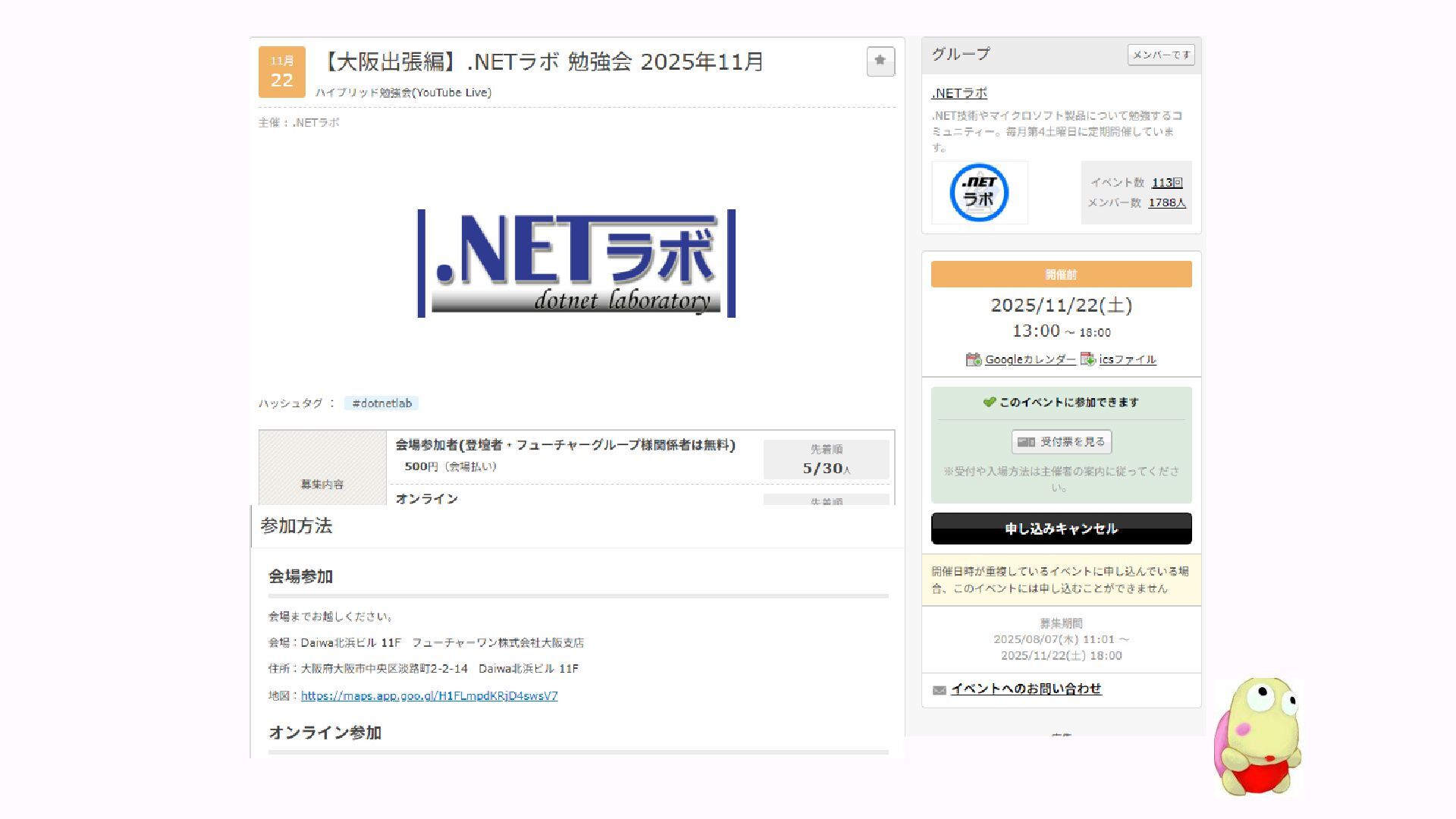Click the 主催：.NETラボ organizer text
Image resolution: width=1456 pixels, height=819 pixels.
coord(299,122)
